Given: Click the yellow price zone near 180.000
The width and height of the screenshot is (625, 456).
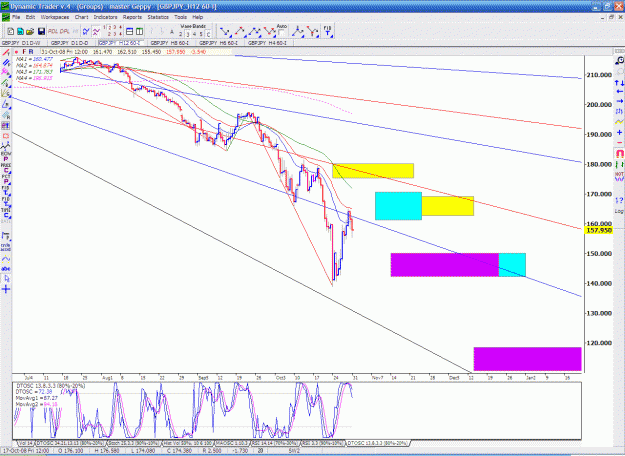Looking at the screenshot, I should (373, 171).
